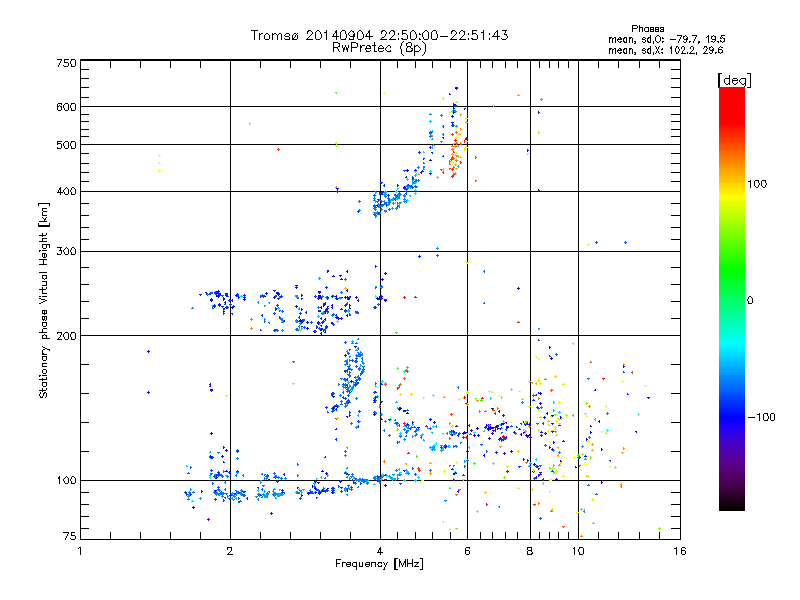Click the colorbar tick label '-100'
800x600 pixels.
pos(762,417)
